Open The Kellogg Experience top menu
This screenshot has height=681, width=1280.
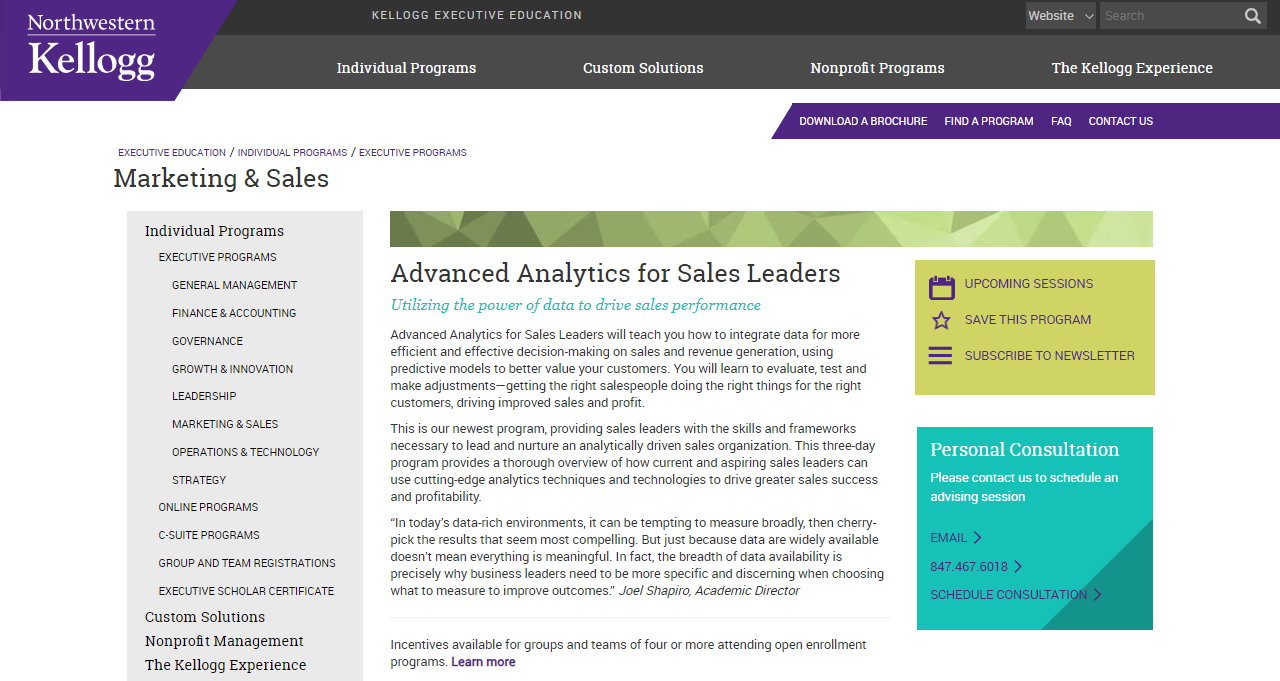(1132, 68)
